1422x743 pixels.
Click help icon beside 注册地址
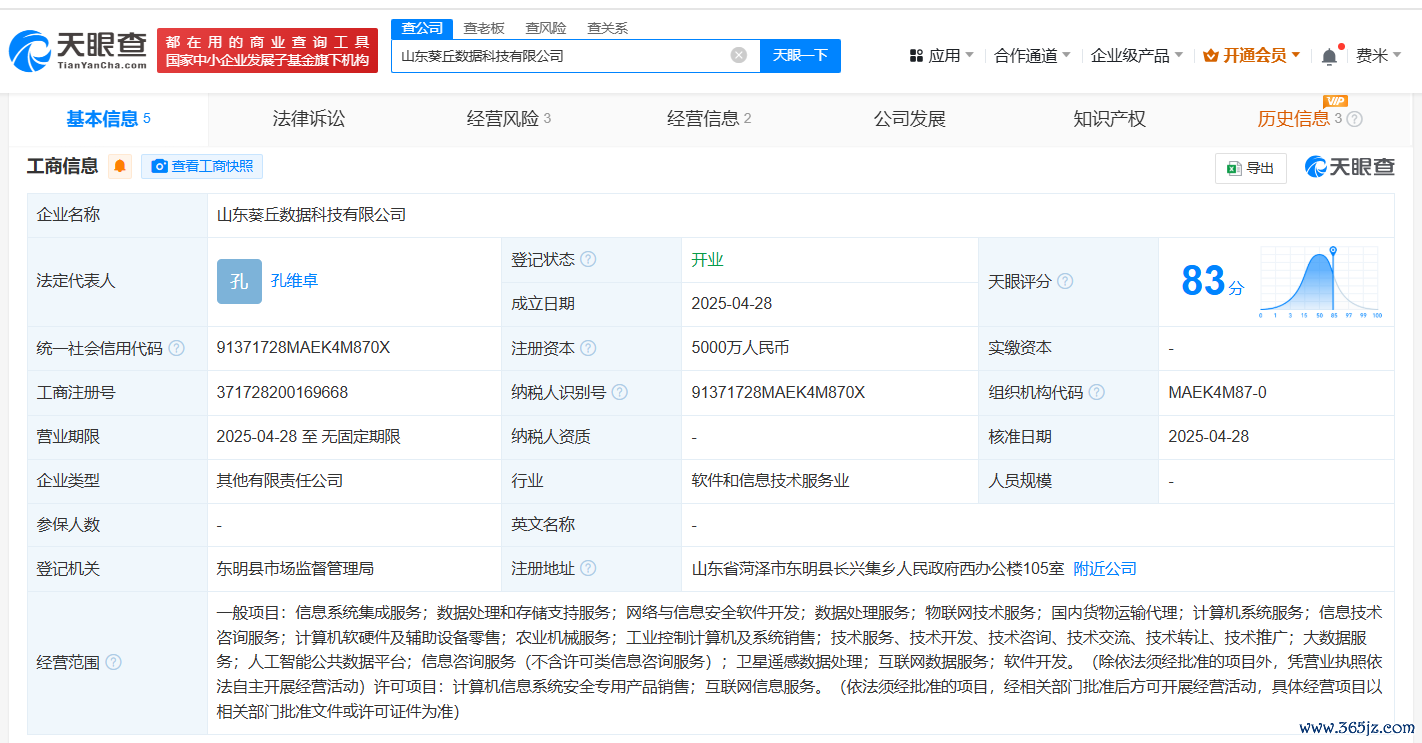click(588, 568)
